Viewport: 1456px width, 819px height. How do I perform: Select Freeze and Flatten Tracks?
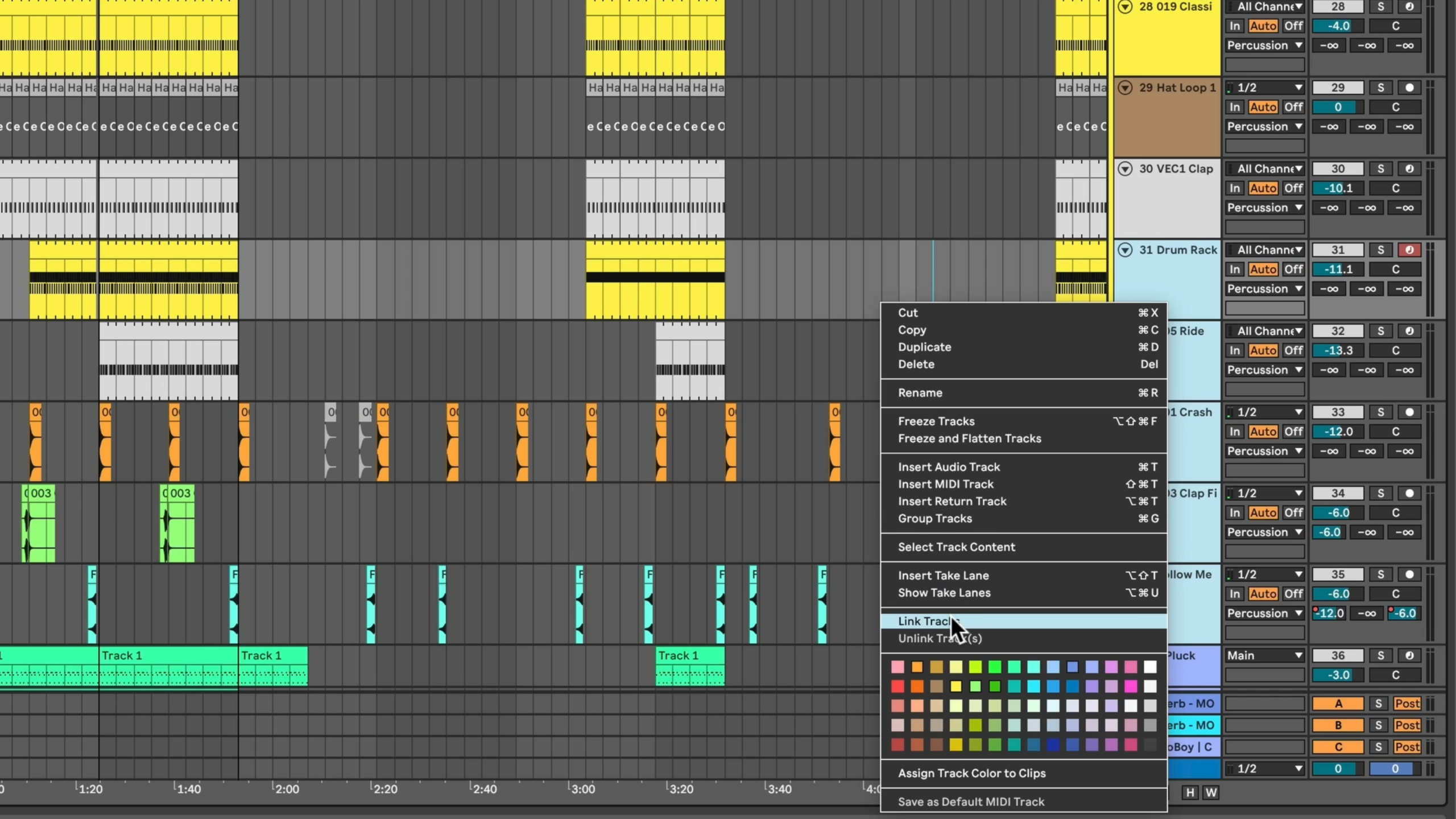(969, 439)
